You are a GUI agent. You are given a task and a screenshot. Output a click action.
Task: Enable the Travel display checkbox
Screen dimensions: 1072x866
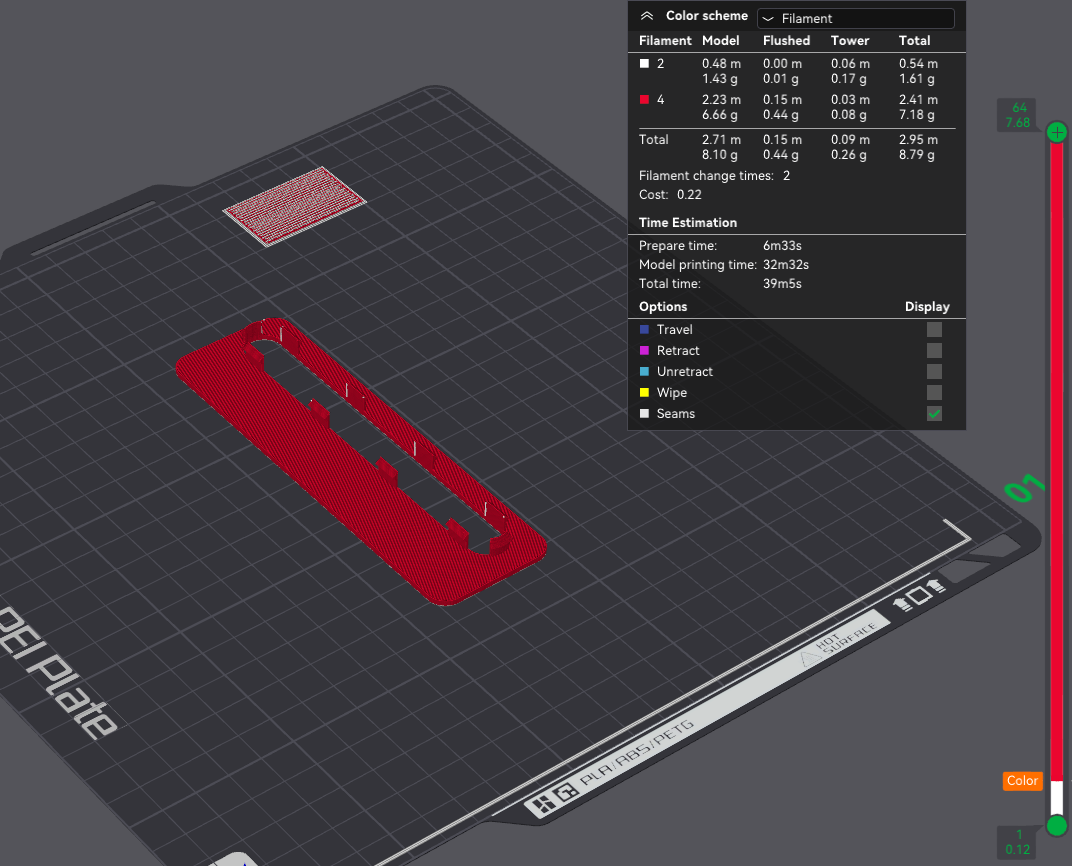click(933, 329)
